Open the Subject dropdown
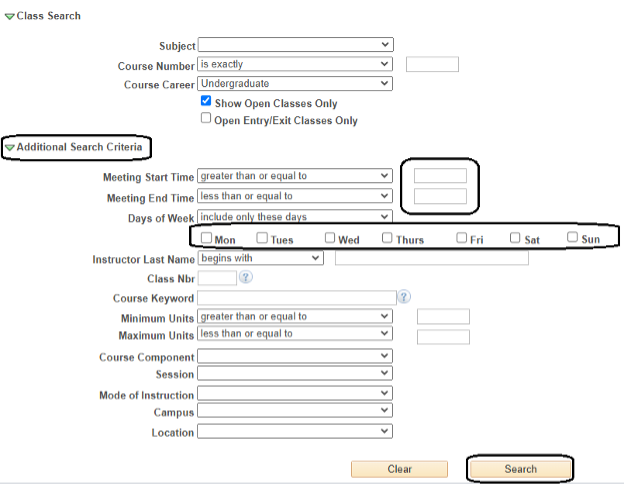Viewport: 624px width, 488px height. (x=295, y=45)
